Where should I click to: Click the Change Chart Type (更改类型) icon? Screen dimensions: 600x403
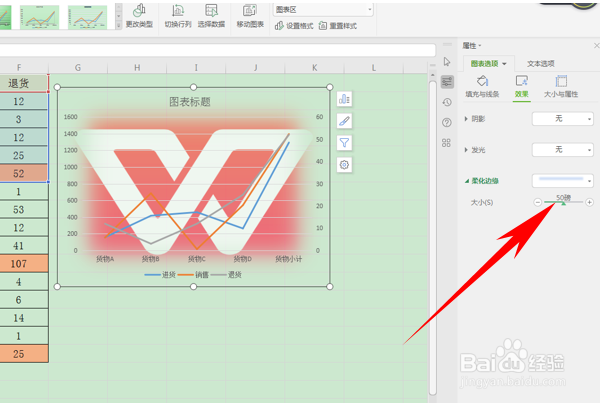tap(139, 15)
